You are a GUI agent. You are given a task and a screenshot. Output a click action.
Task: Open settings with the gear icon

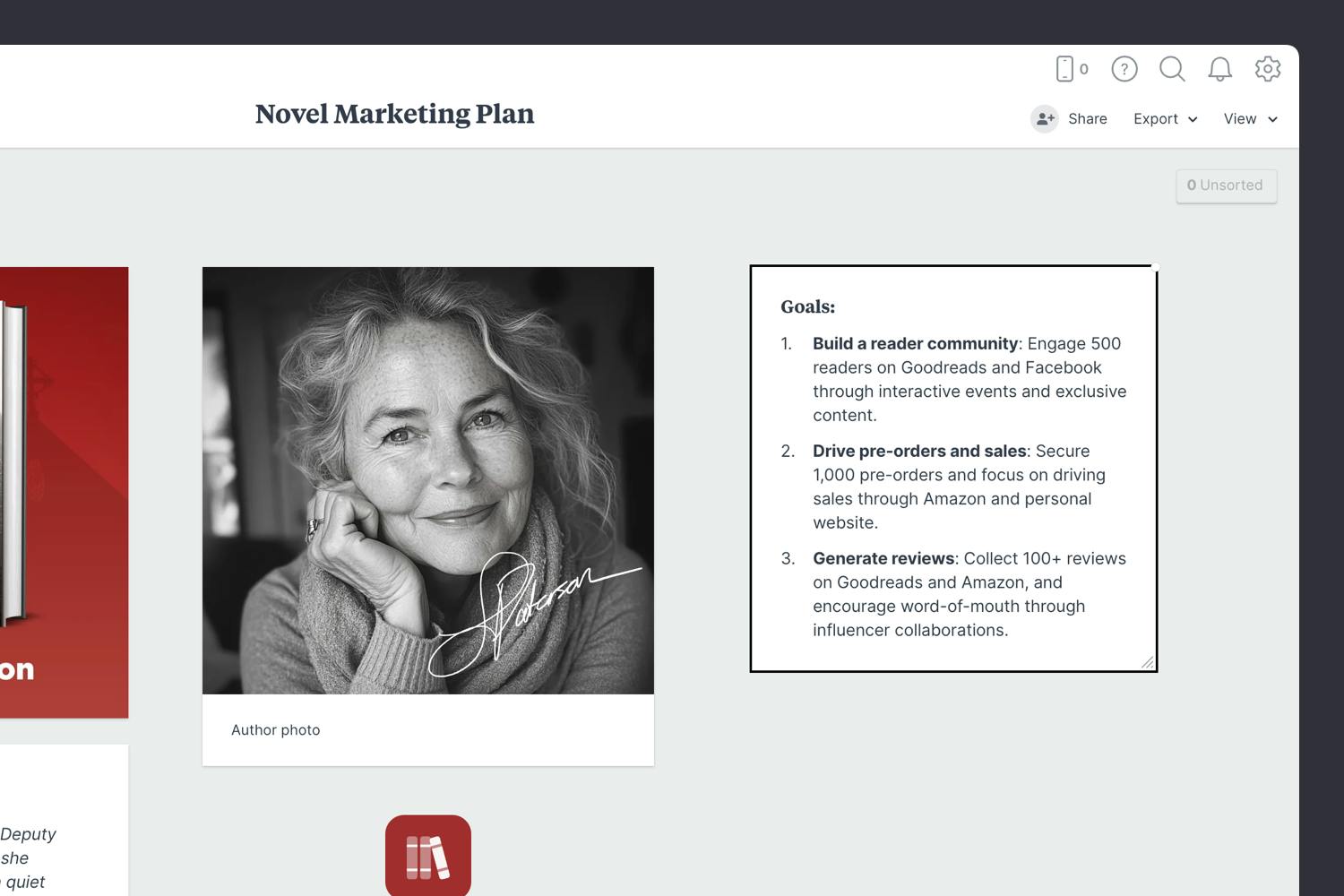point(1268,69)
